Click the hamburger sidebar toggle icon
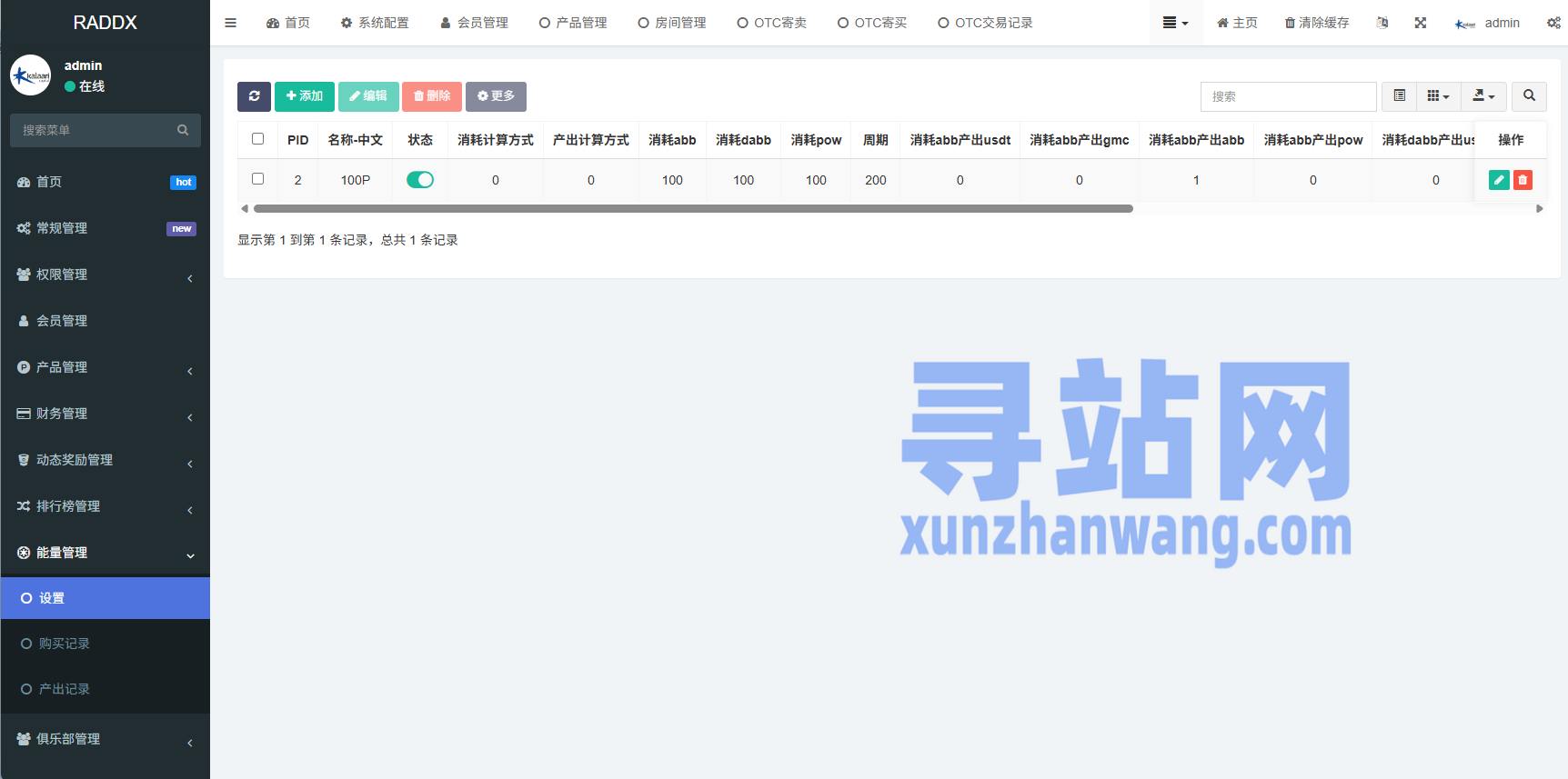 click(x=230, y=23)
